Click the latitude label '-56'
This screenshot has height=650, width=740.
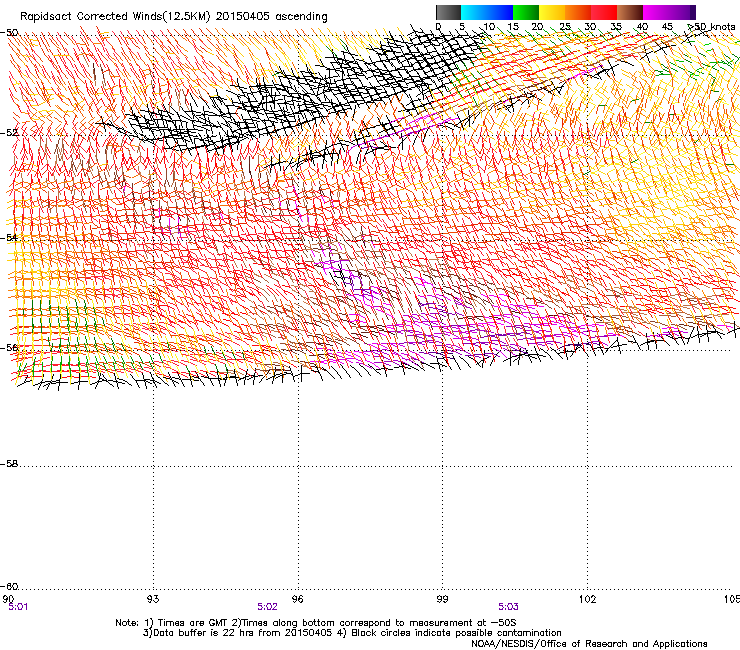pyautogui.click(x=9, y=348)
